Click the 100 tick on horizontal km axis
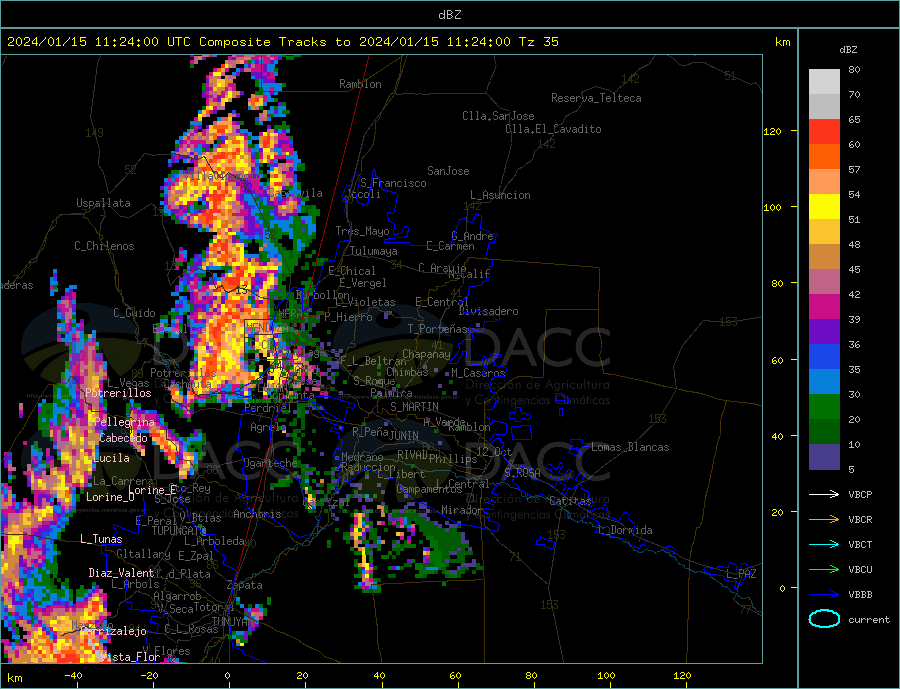Viewport: 900px width, 689px height. [606, 676]
